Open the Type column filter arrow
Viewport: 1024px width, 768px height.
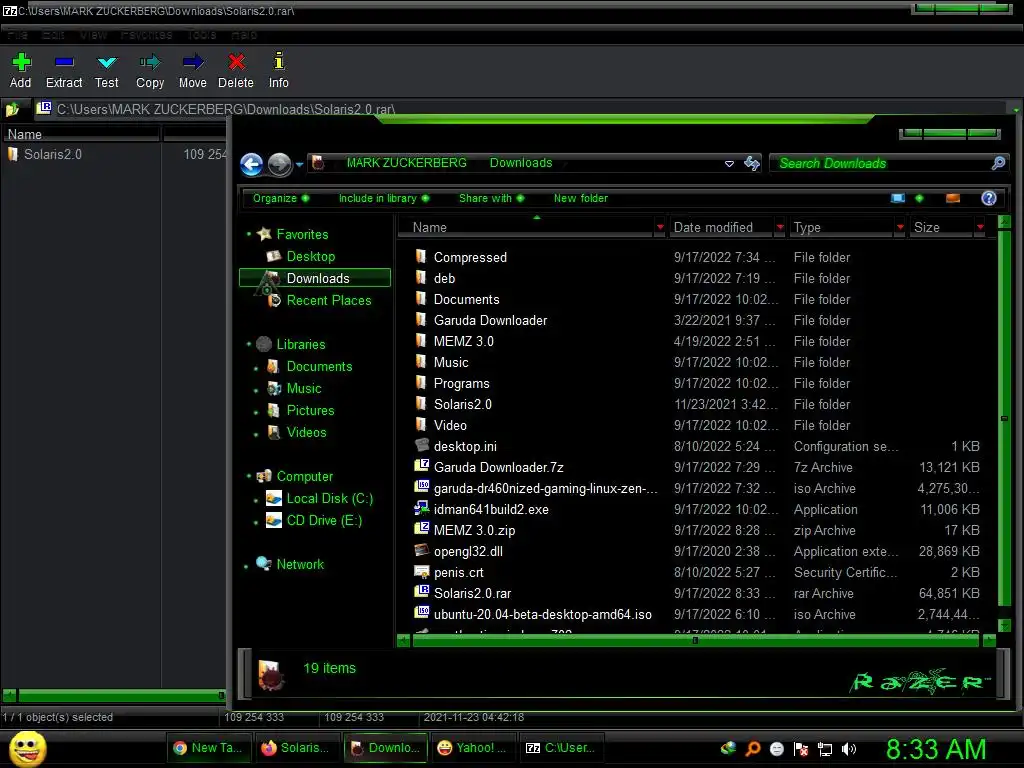pyautogui.click(x=901, y=227)
